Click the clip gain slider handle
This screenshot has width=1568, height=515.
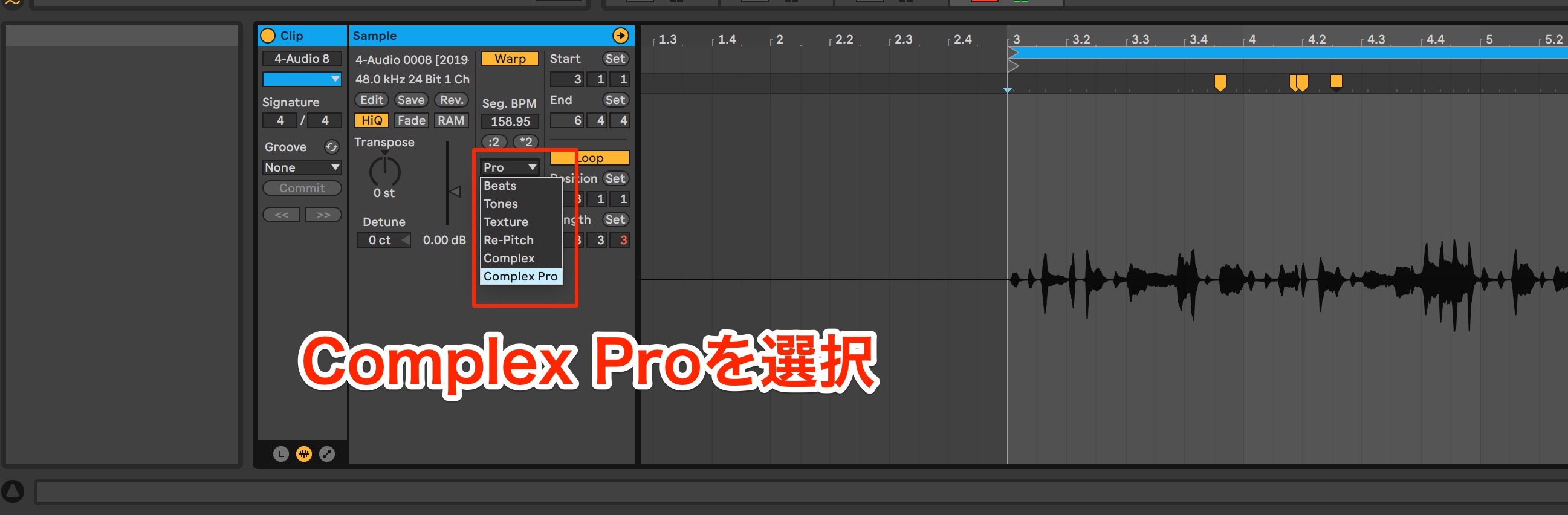(454, 191)
